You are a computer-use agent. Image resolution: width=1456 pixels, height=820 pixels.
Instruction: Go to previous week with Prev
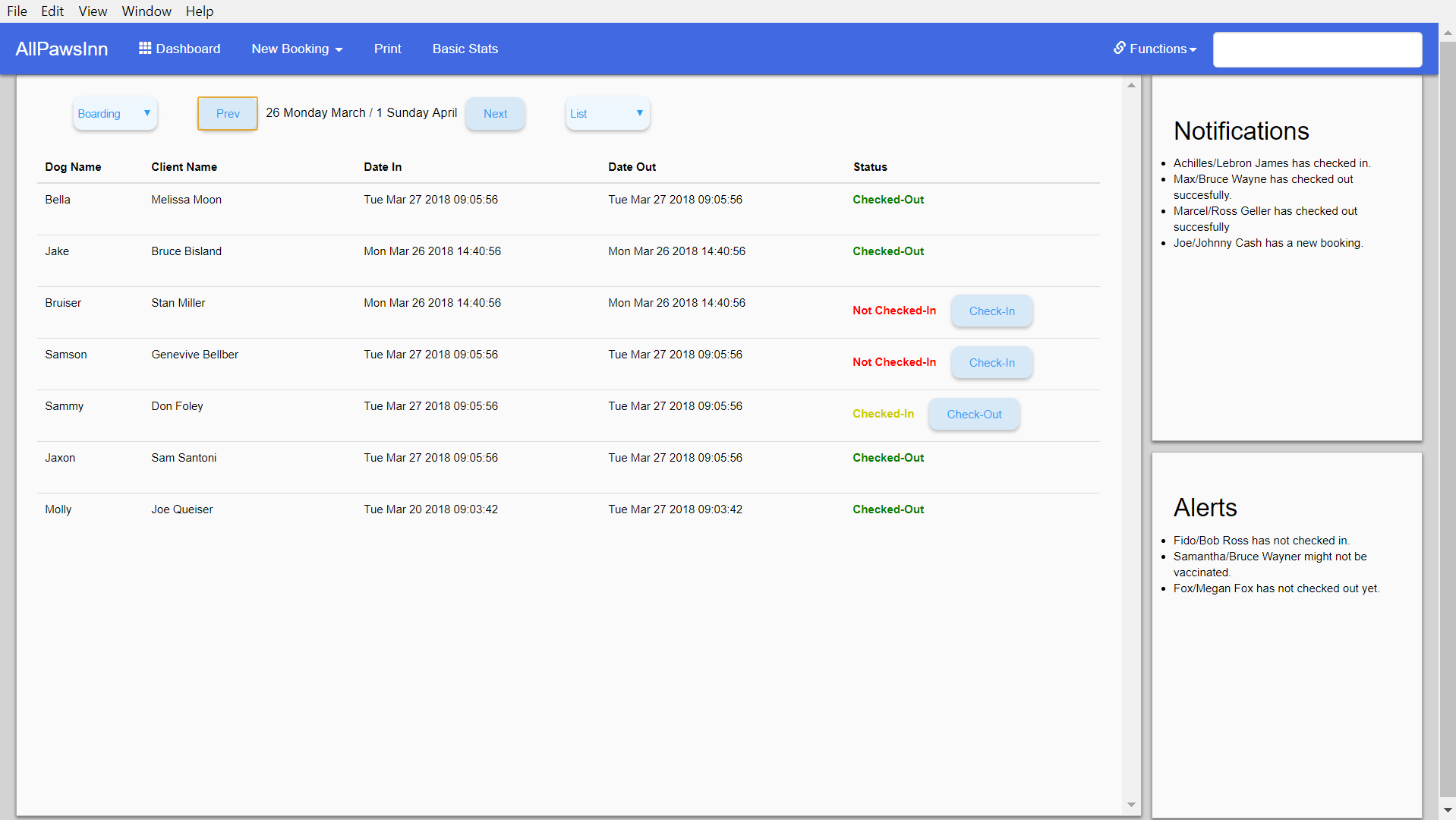click(x=228, y=114)
